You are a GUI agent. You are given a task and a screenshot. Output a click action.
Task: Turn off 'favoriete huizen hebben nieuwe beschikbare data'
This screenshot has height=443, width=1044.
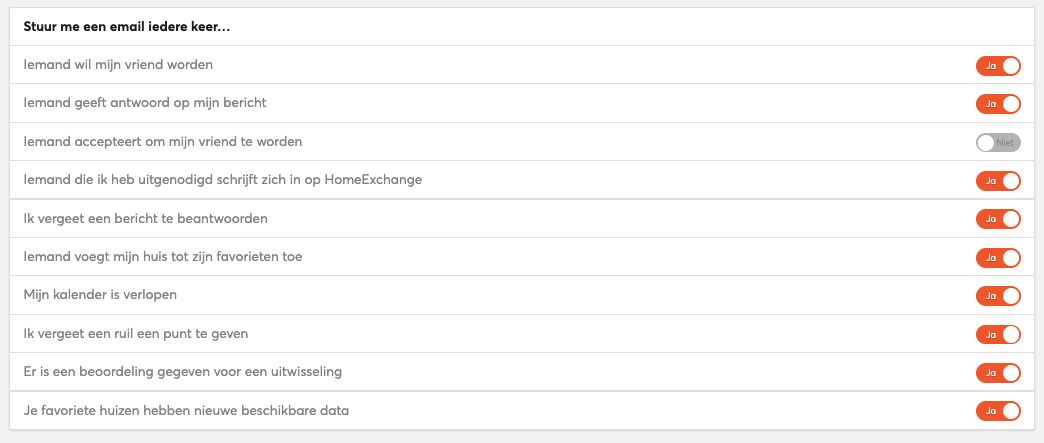(x=998, y=411)
